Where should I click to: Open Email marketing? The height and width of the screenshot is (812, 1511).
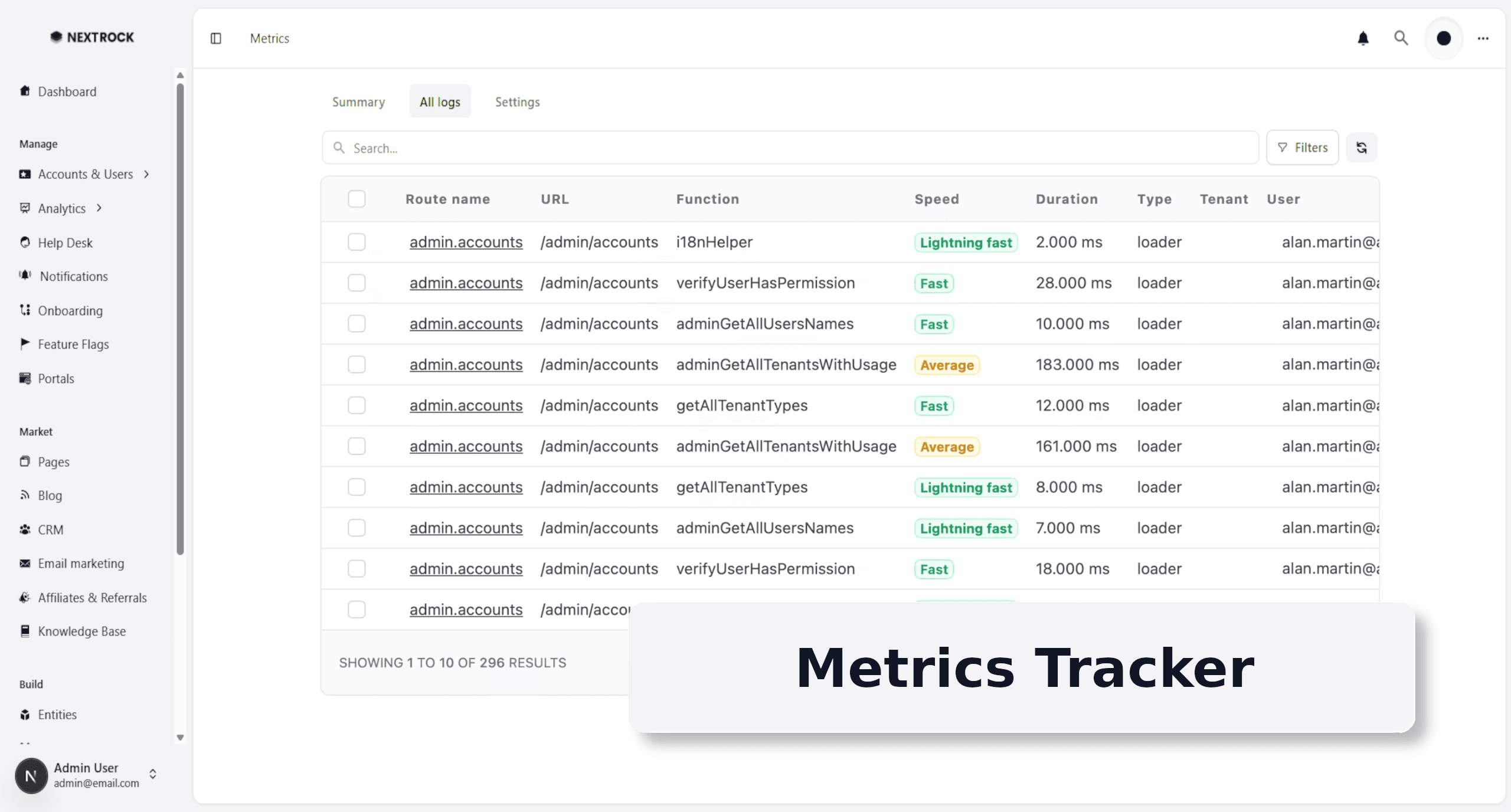pos(81,564)
